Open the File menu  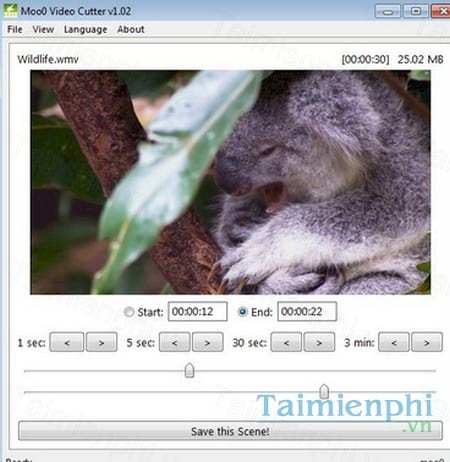point(15,29)
